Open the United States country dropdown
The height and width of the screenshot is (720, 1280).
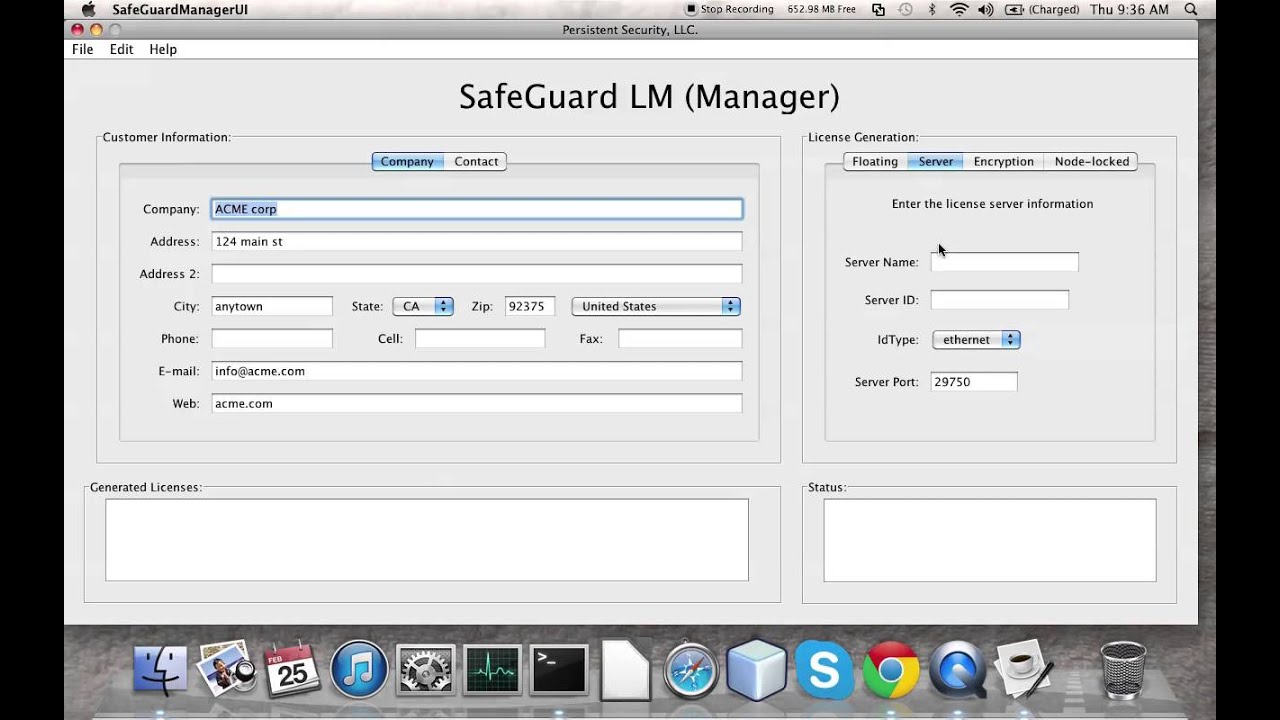[656, 306]
